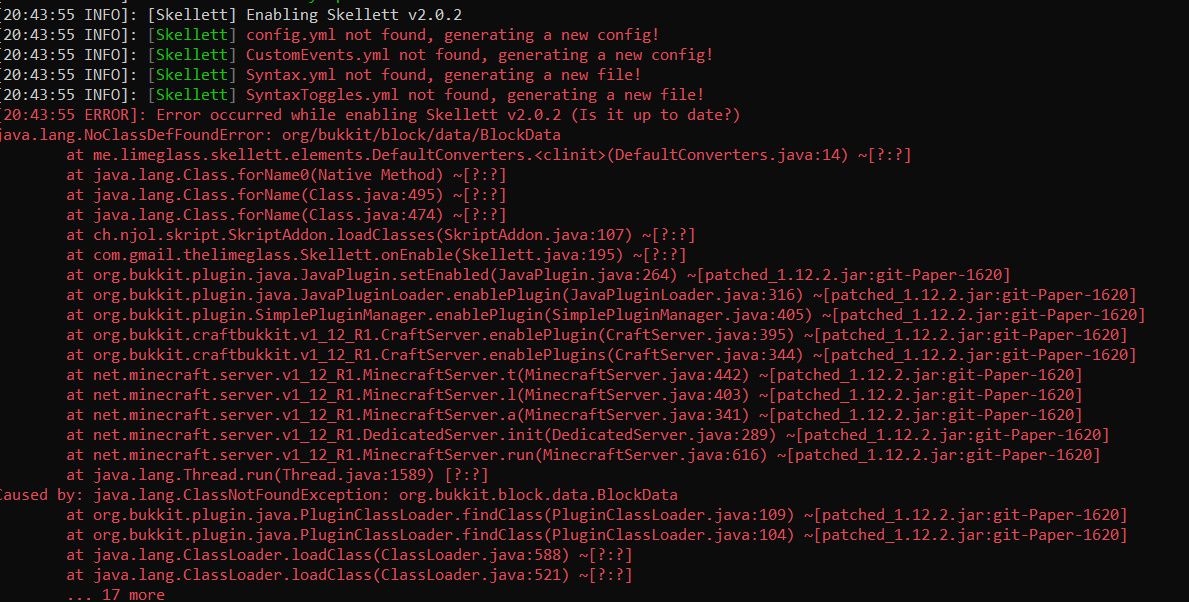Click the "CustomEvents.yml not found" message

[479, 55]
